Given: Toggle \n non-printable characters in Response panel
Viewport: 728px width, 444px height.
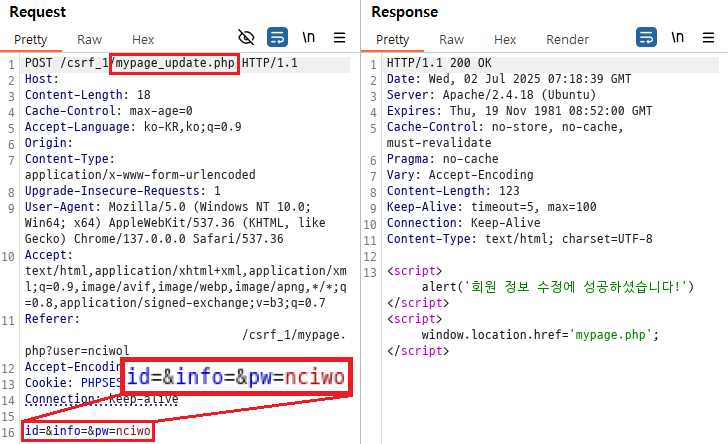Looking at the screenshot, I should click(677, 37).
